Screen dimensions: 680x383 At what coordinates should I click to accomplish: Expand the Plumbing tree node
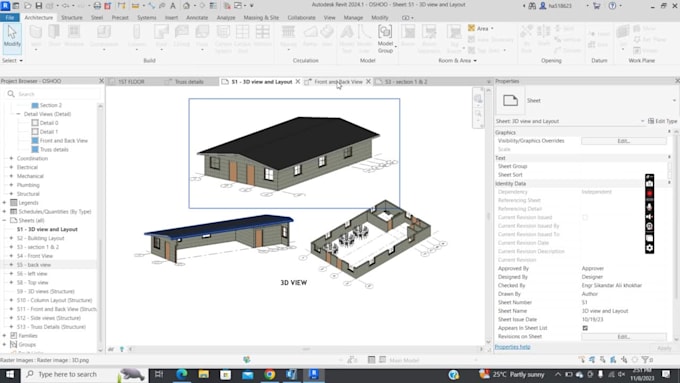click(x=11, y=185)
